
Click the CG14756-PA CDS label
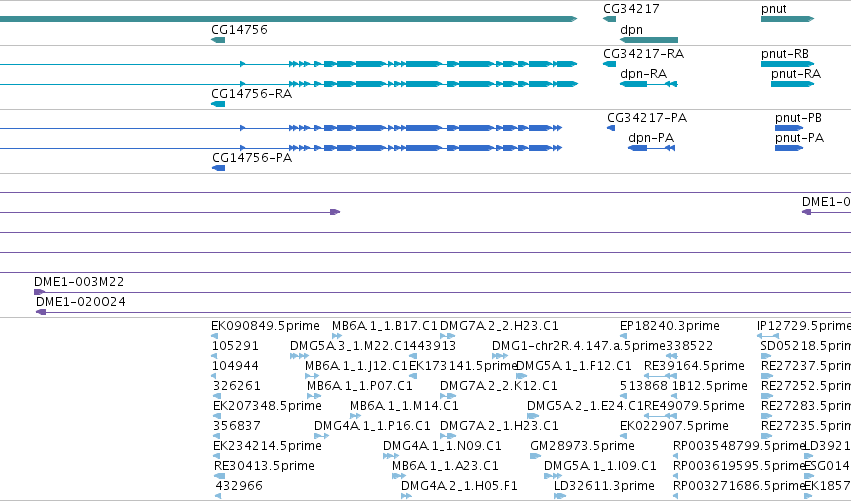252,158
